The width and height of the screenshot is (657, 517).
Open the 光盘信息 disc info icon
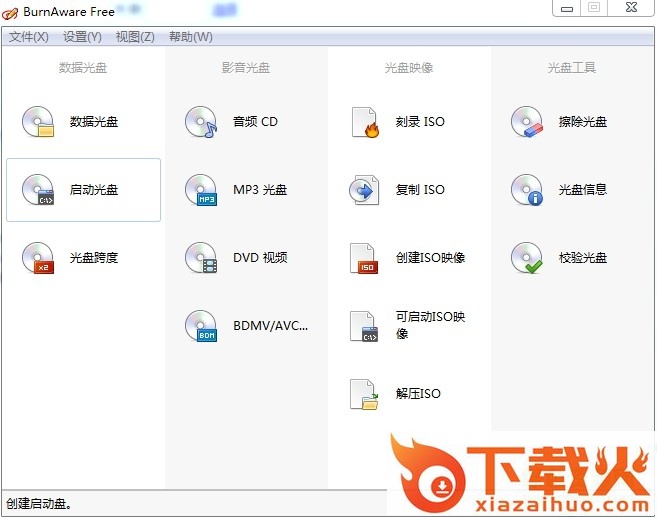pos(527,190)
